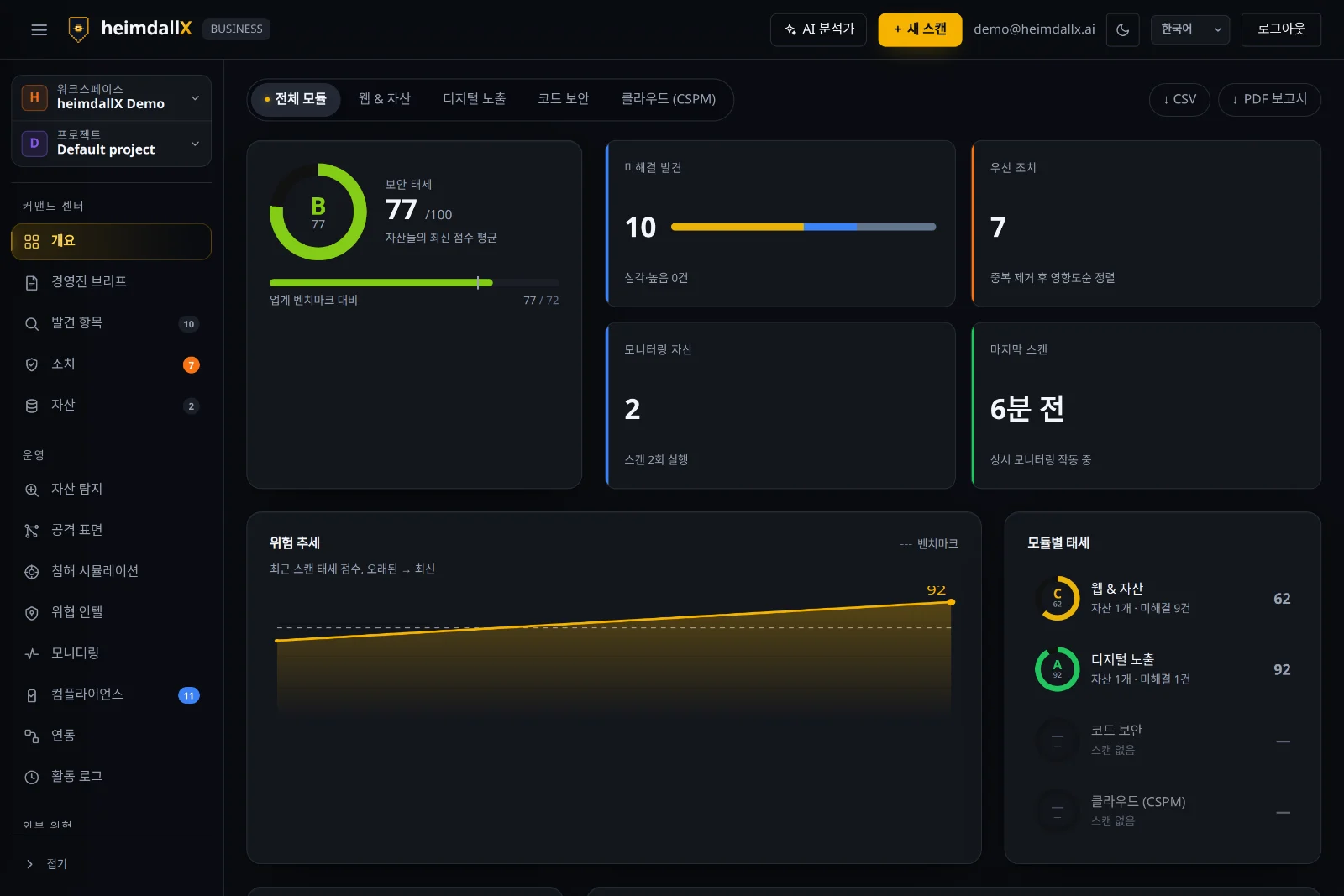Viewport: 1344px width, 896px height.
Task: Switch to the 클라우드 (CSPM) tab
Action: click(669, 99)
